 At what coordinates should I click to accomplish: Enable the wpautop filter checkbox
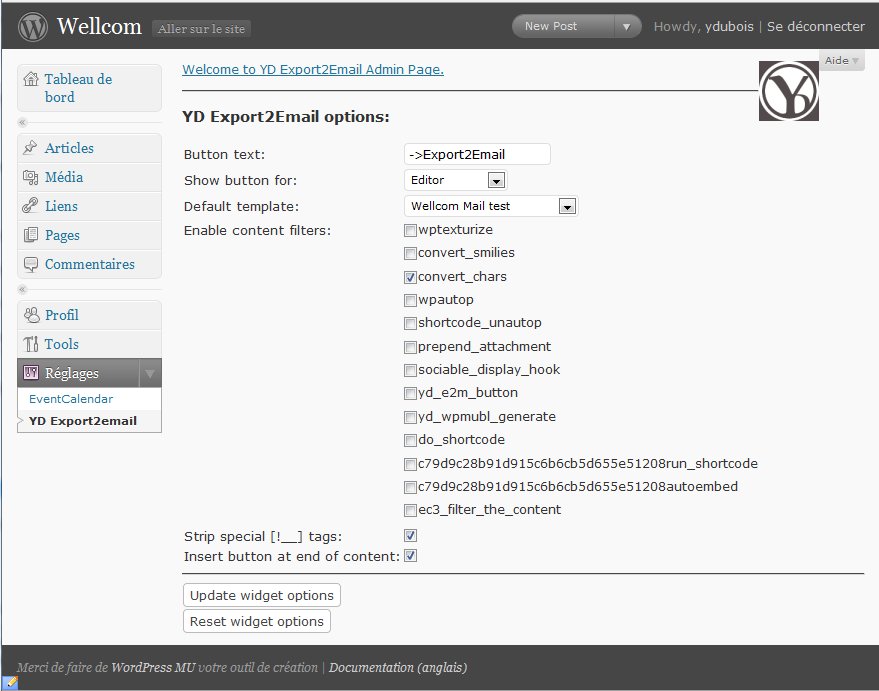click(410, 300)
